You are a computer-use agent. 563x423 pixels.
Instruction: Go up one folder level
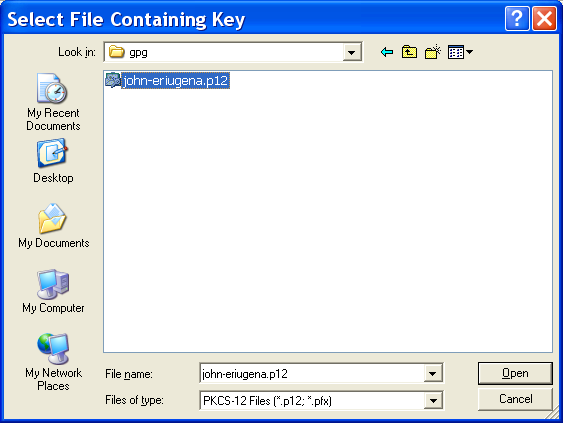(409, 52)
